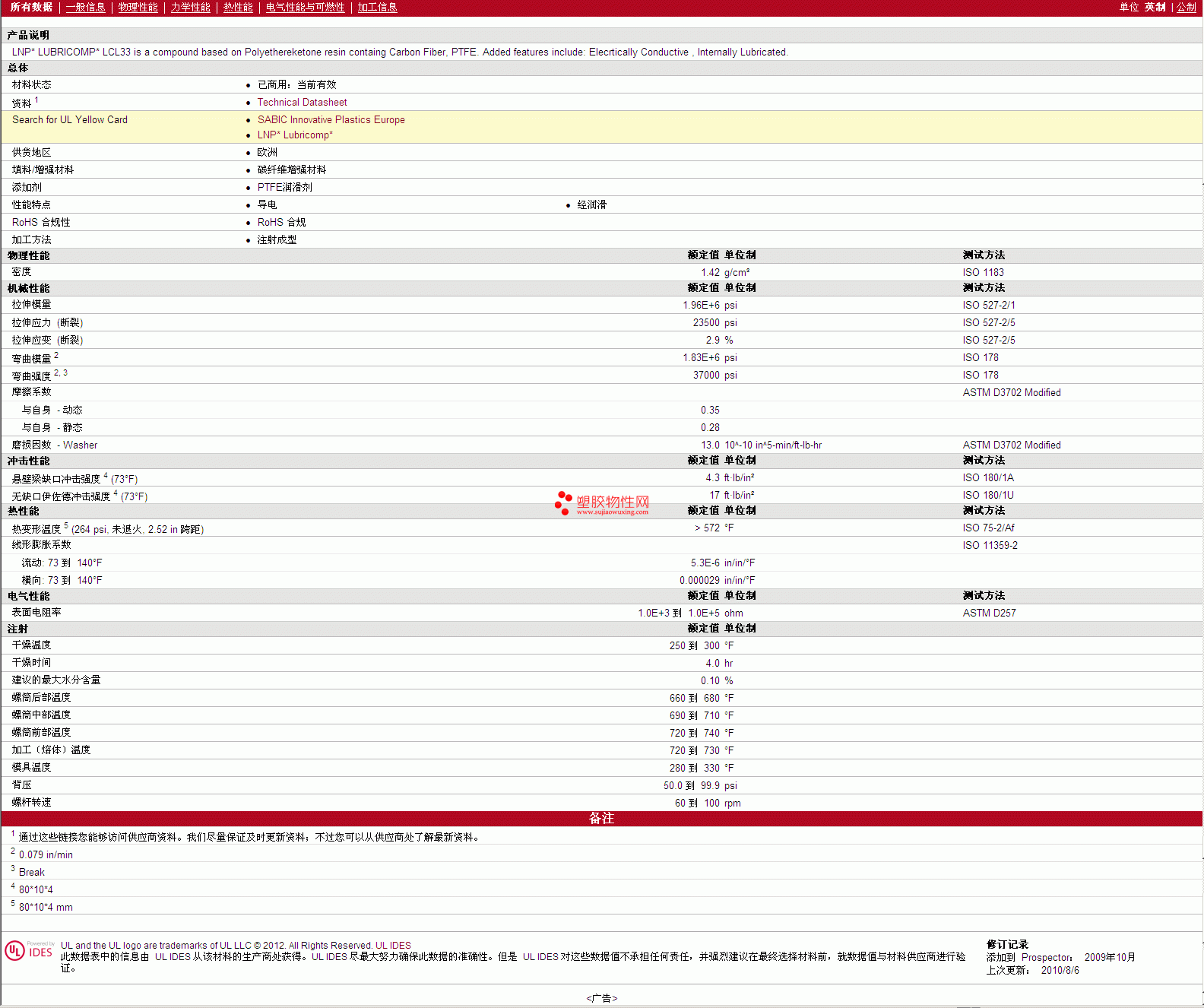Select 英制 units option
Viewport: 1204px width, 1008px height.
click(x=1155, y=8)
